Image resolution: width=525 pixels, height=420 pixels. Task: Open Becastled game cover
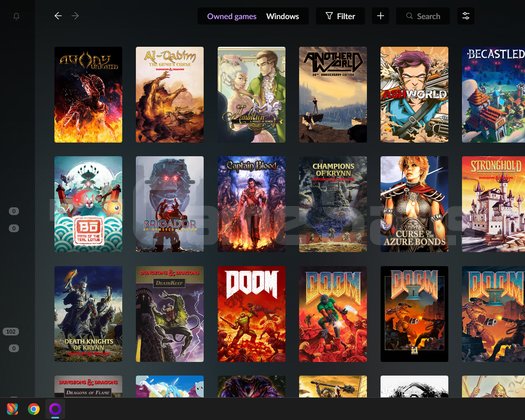click(x=494, y=95)
